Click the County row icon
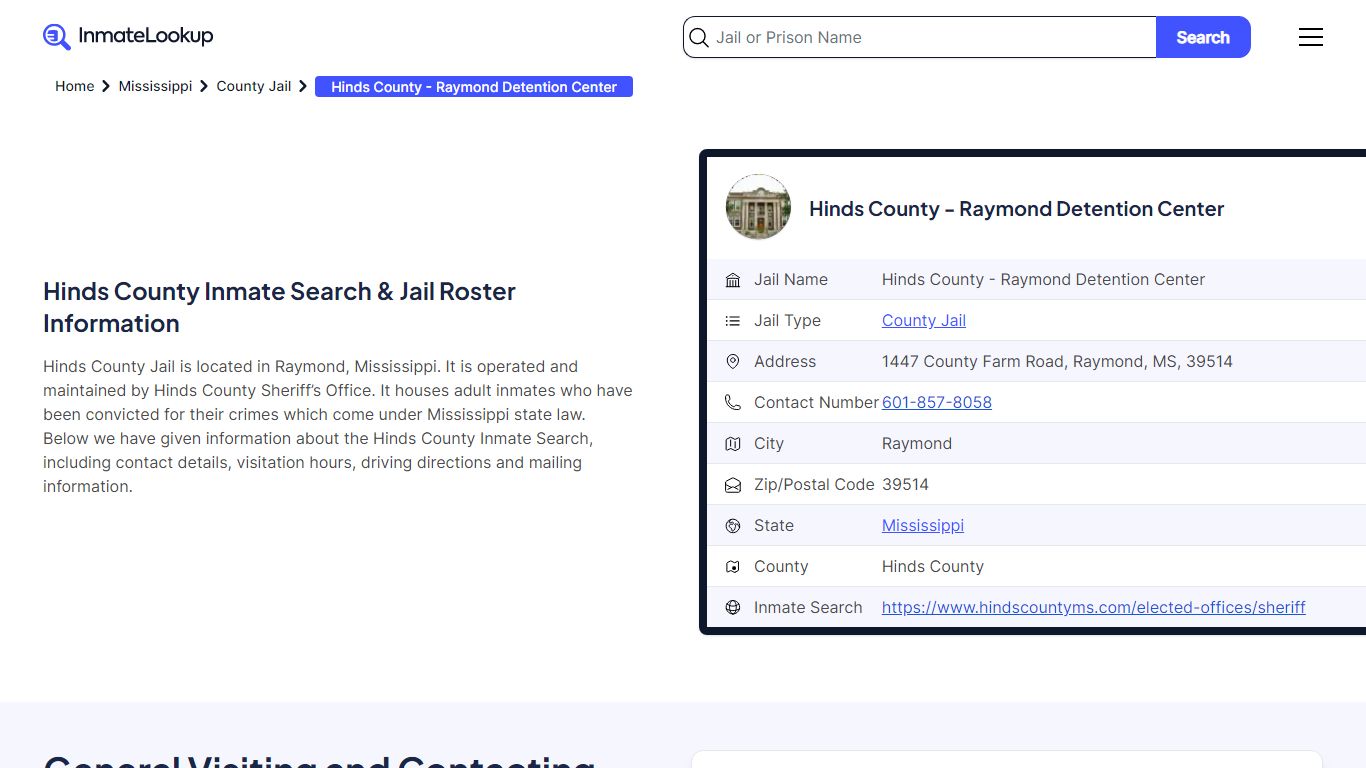1366x768 pixels. (x=733, y=567)
